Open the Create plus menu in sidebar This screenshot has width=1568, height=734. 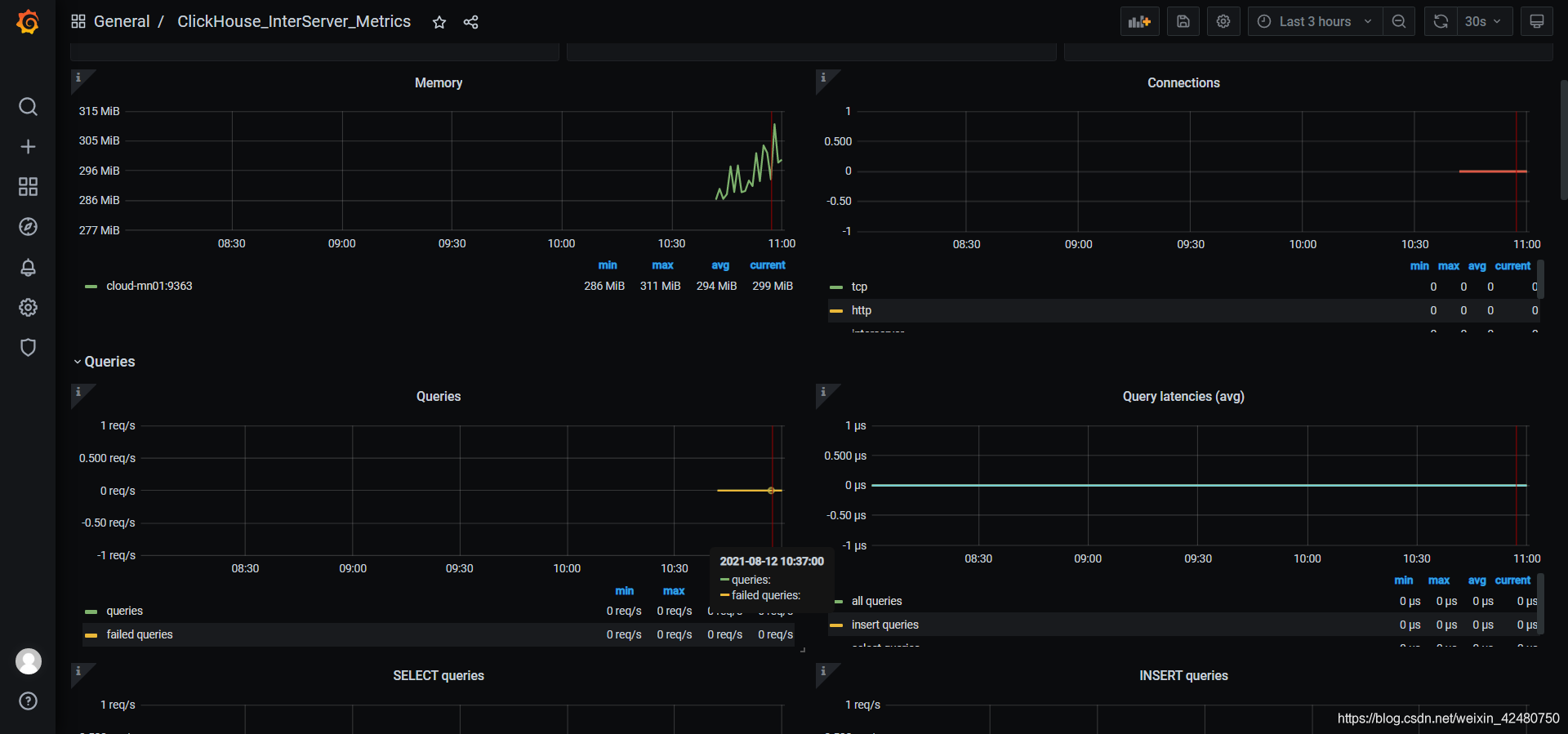pyautogui.click(x=28, y=147)
